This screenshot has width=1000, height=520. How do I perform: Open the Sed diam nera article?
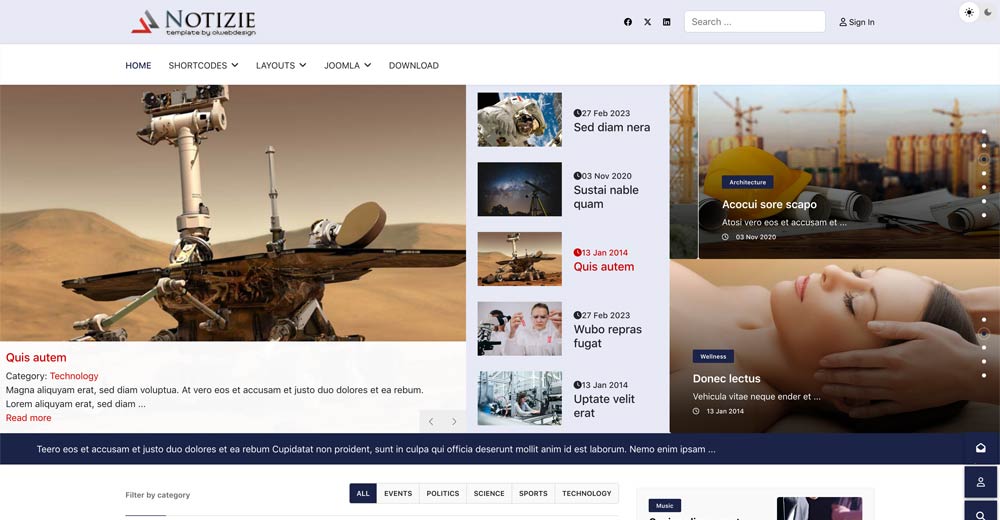click(612, 127)
